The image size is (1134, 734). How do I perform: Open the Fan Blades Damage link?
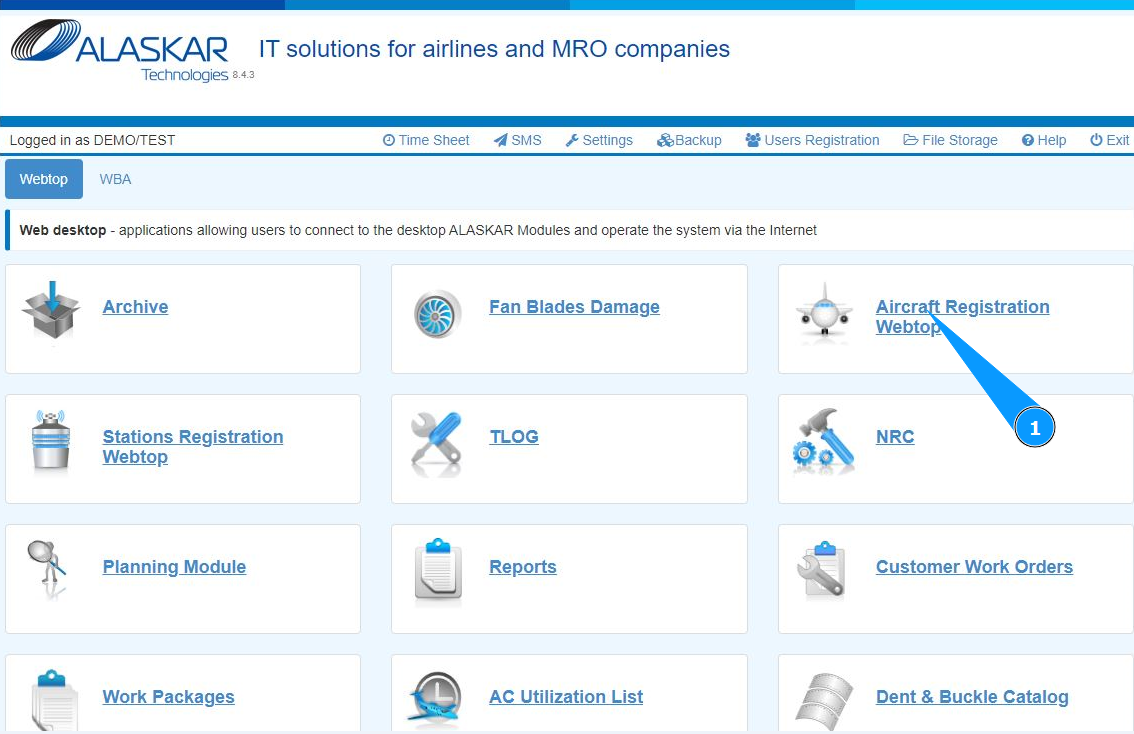pos(574,307)
